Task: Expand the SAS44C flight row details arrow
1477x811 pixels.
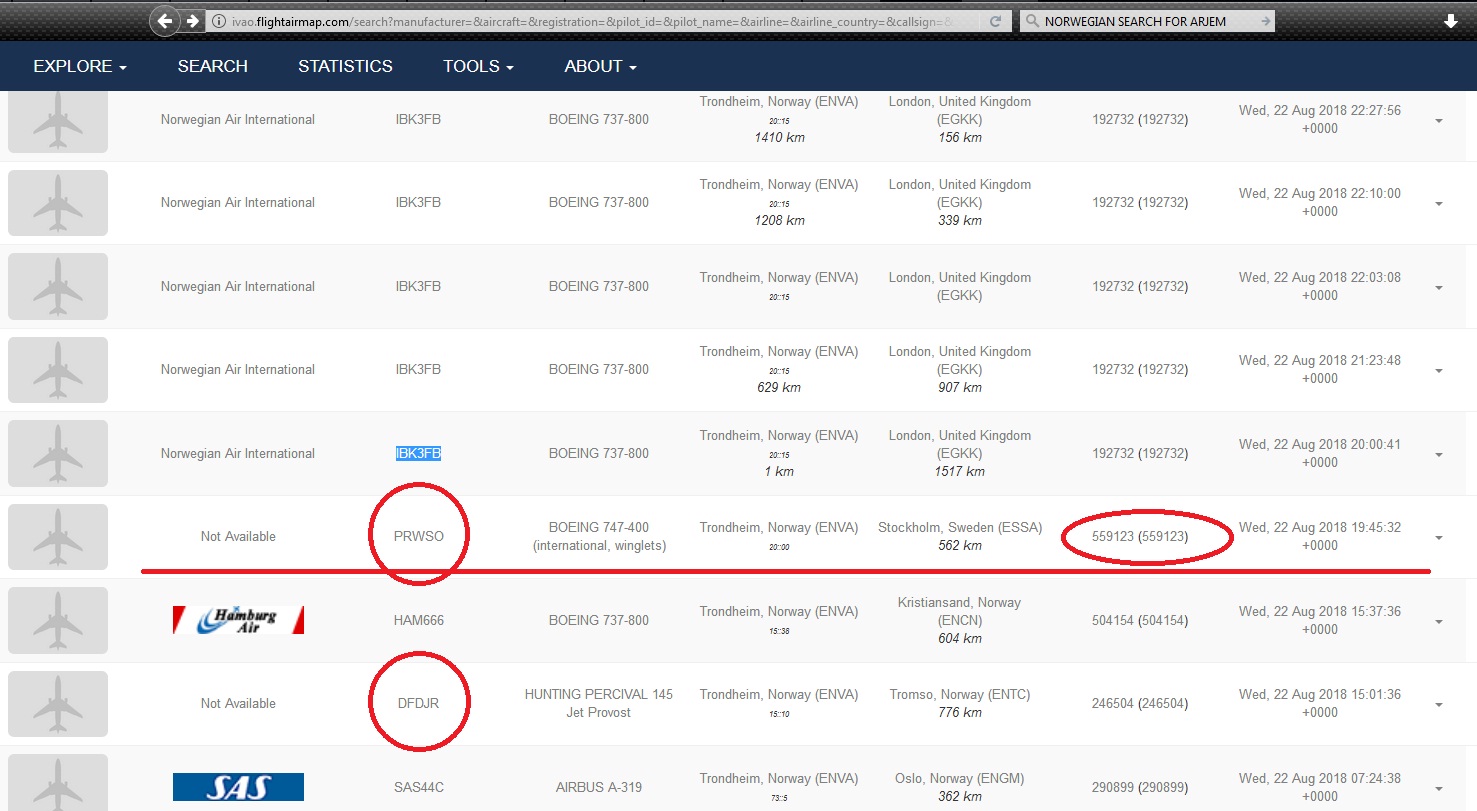Action: pos(1439,789)
